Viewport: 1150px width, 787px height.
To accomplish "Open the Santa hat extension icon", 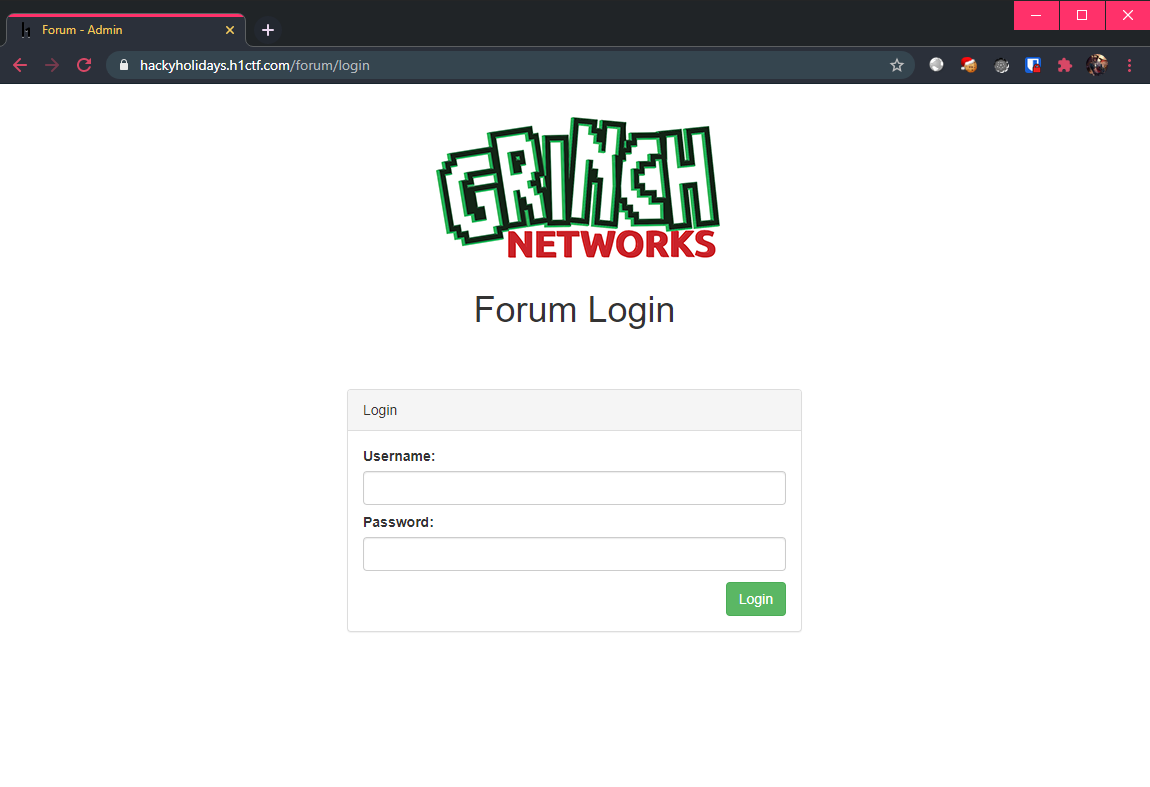I will pos(969,65).
